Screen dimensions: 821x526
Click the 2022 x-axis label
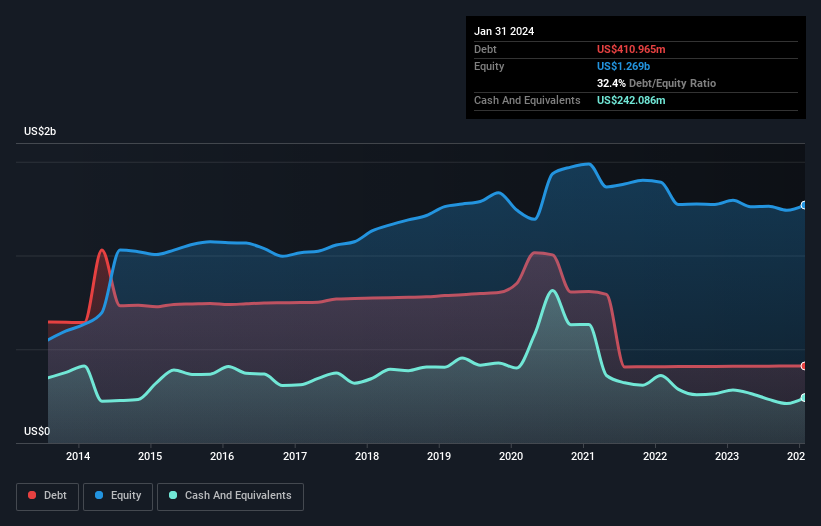tap(655, 456)
